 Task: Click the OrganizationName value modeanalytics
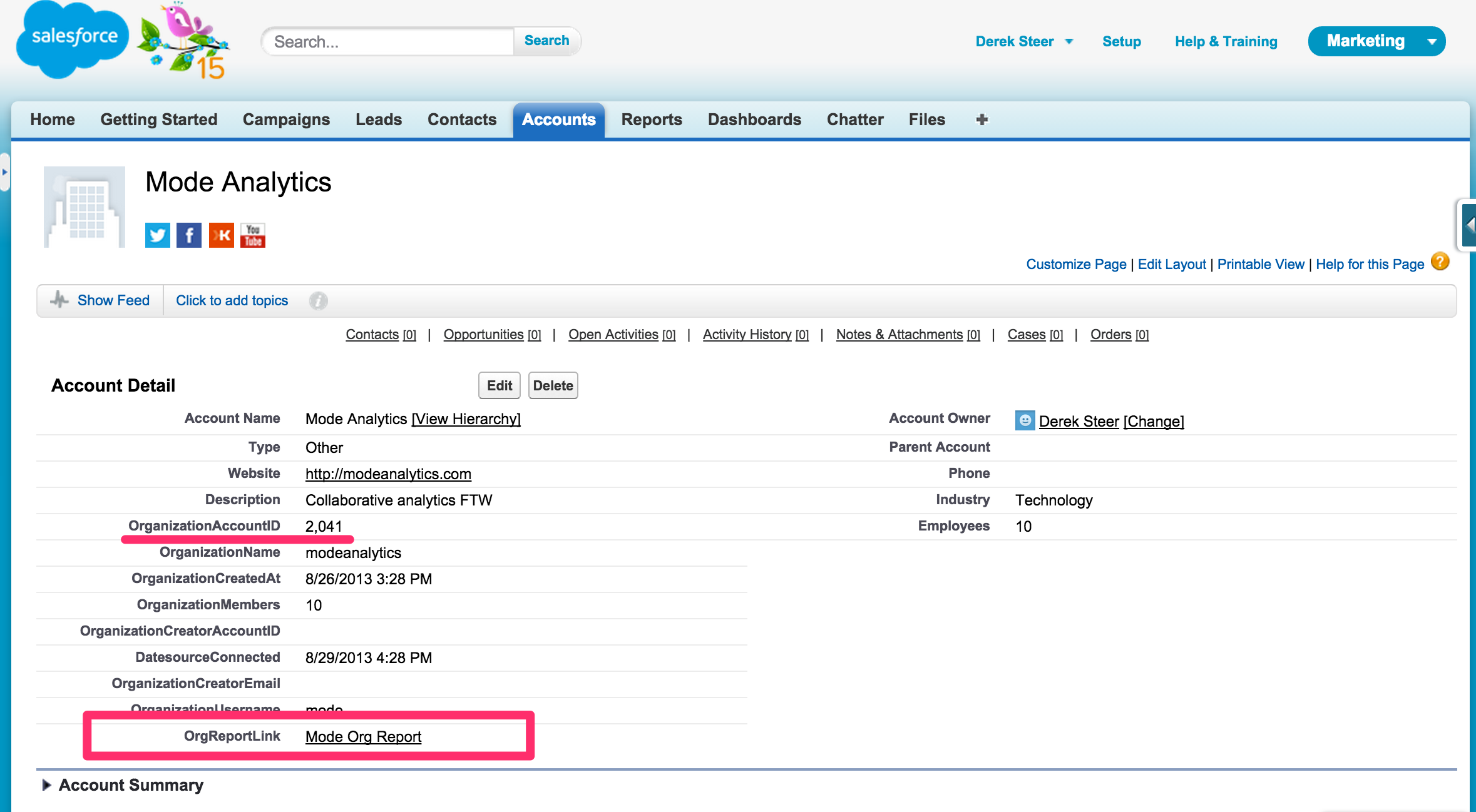pos(353,553)
